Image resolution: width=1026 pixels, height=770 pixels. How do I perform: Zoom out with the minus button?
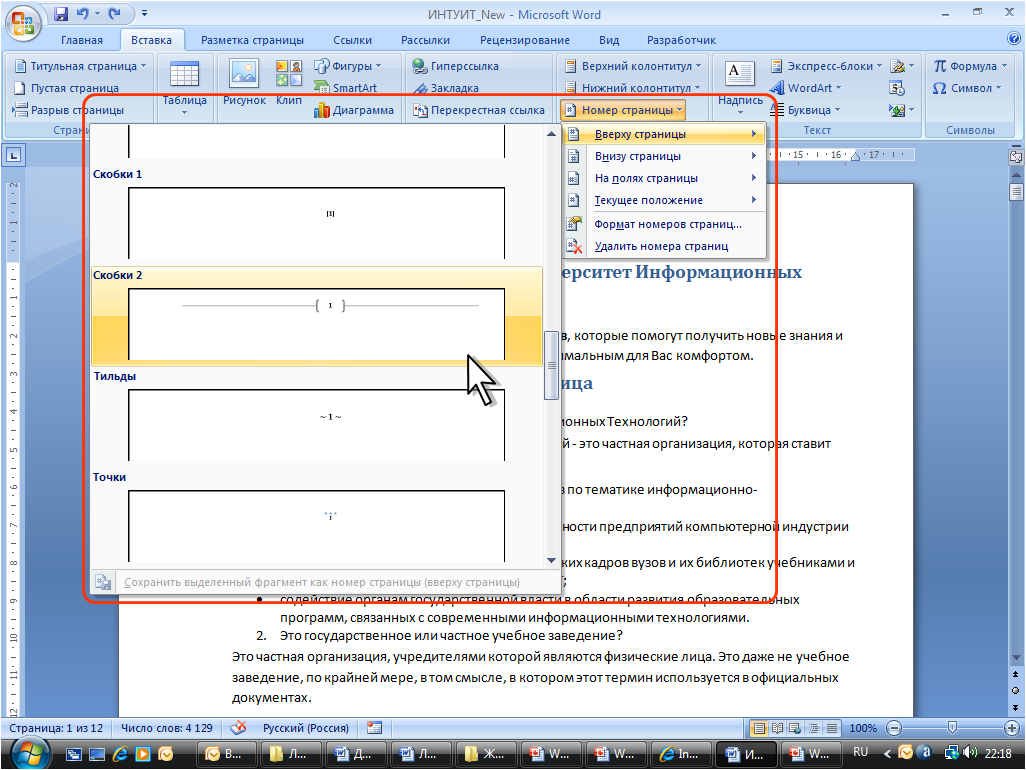(x=894, y=727)
